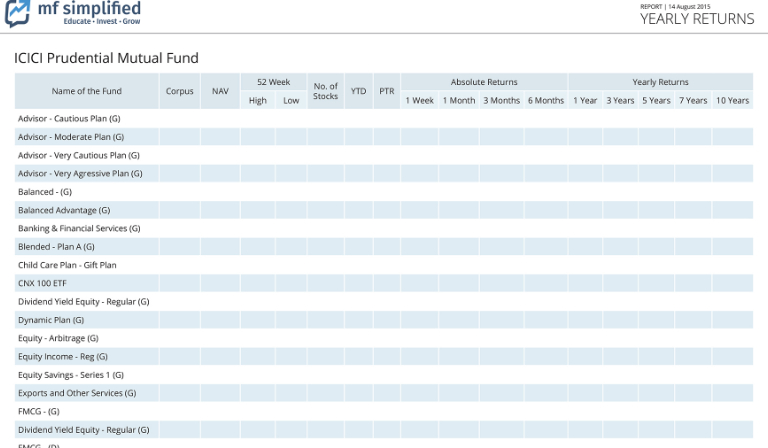Click the 'Absolute Returns' group header
This screenshot has height=448, width=768.
[x=484, y=82]
